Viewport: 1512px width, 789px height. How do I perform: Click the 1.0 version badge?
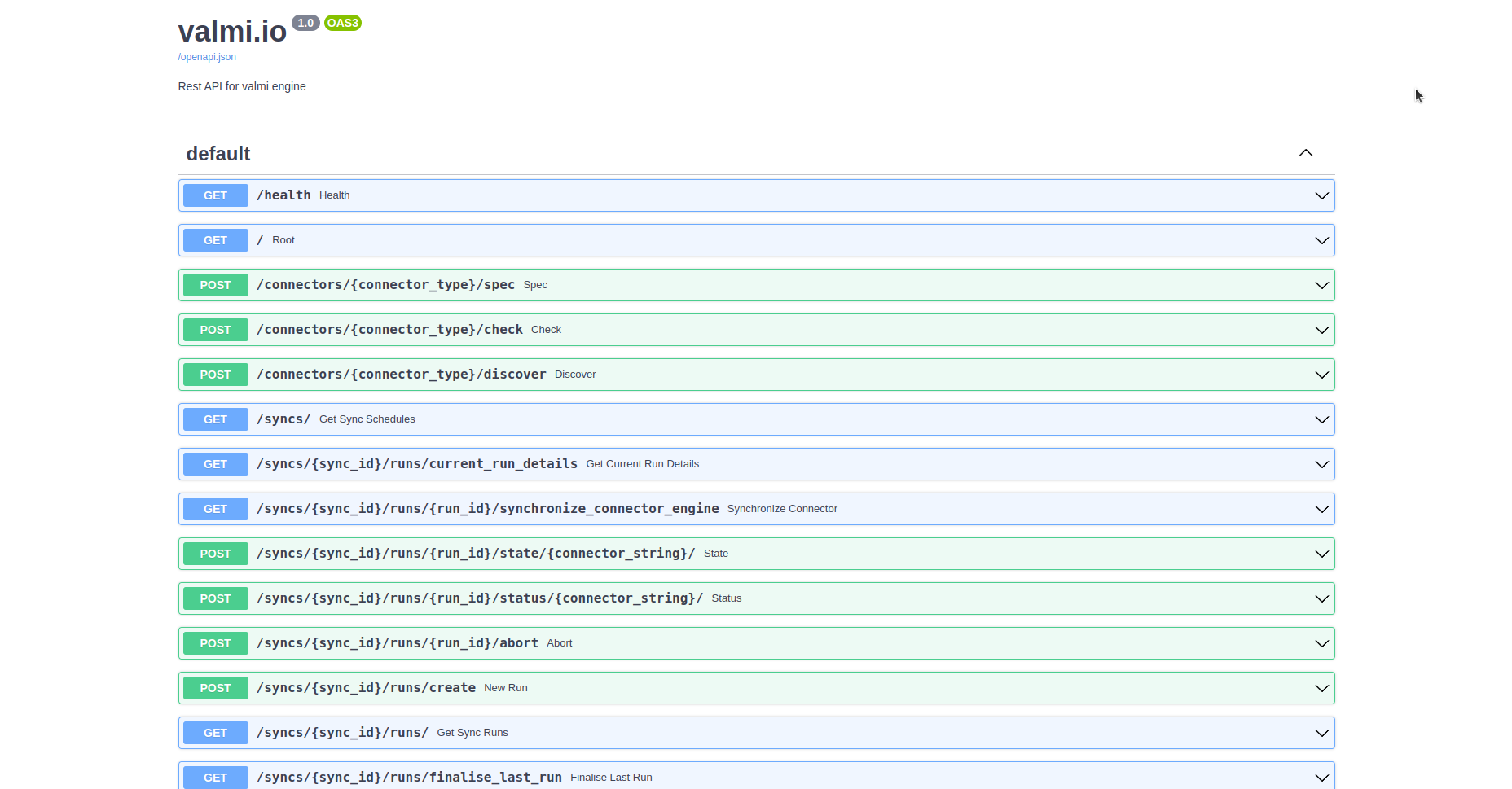tap(305, 23)
